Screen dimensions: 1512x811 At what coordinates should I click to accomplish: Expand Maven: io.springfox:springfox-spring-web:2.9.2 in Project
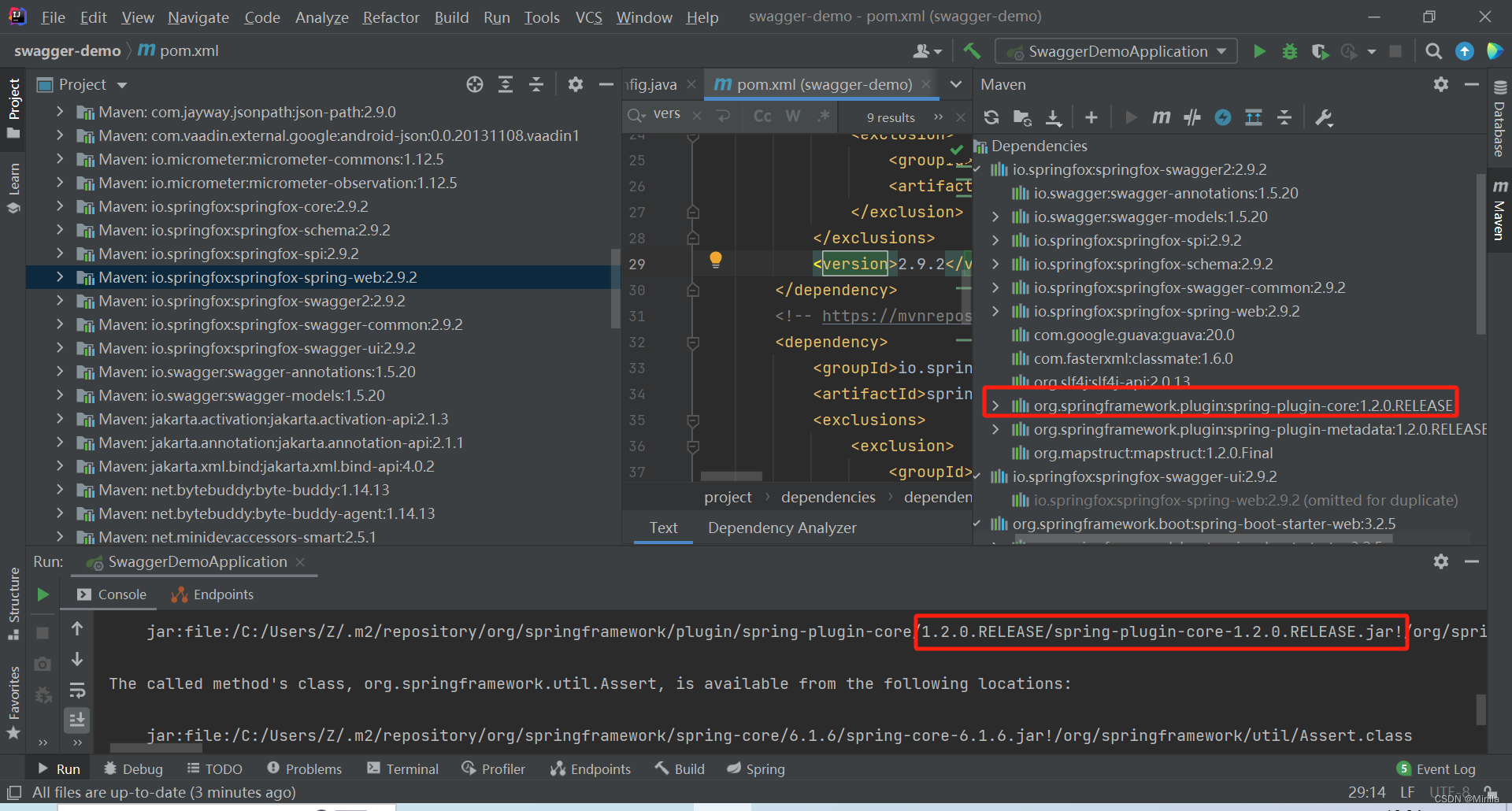[x=60, y=277]
